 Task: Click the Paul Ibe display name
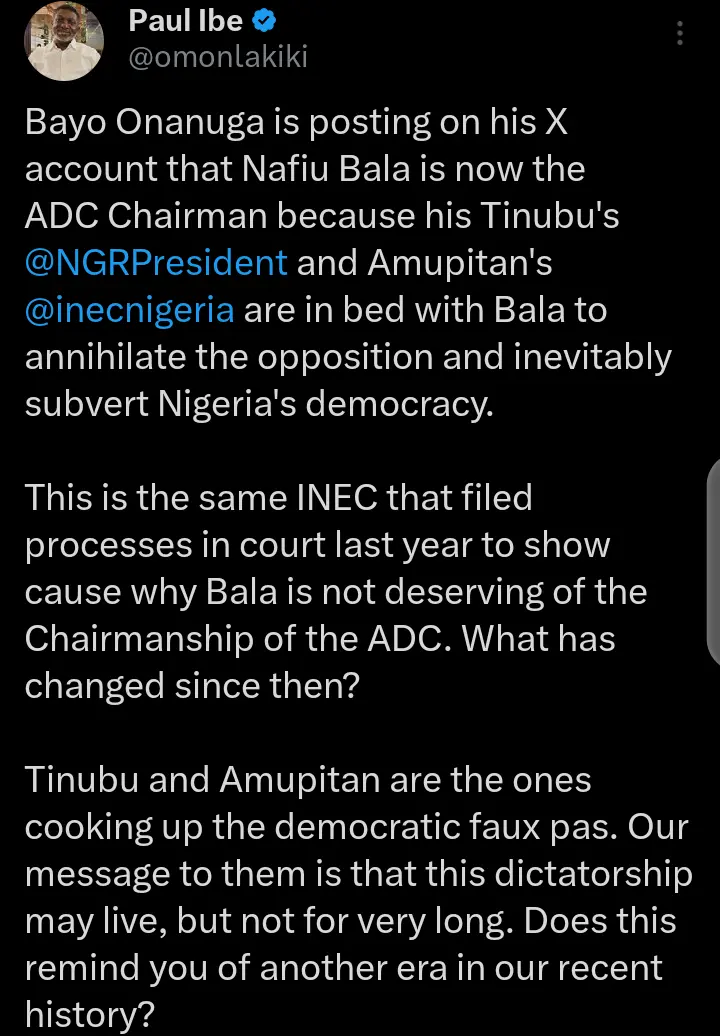185,20
